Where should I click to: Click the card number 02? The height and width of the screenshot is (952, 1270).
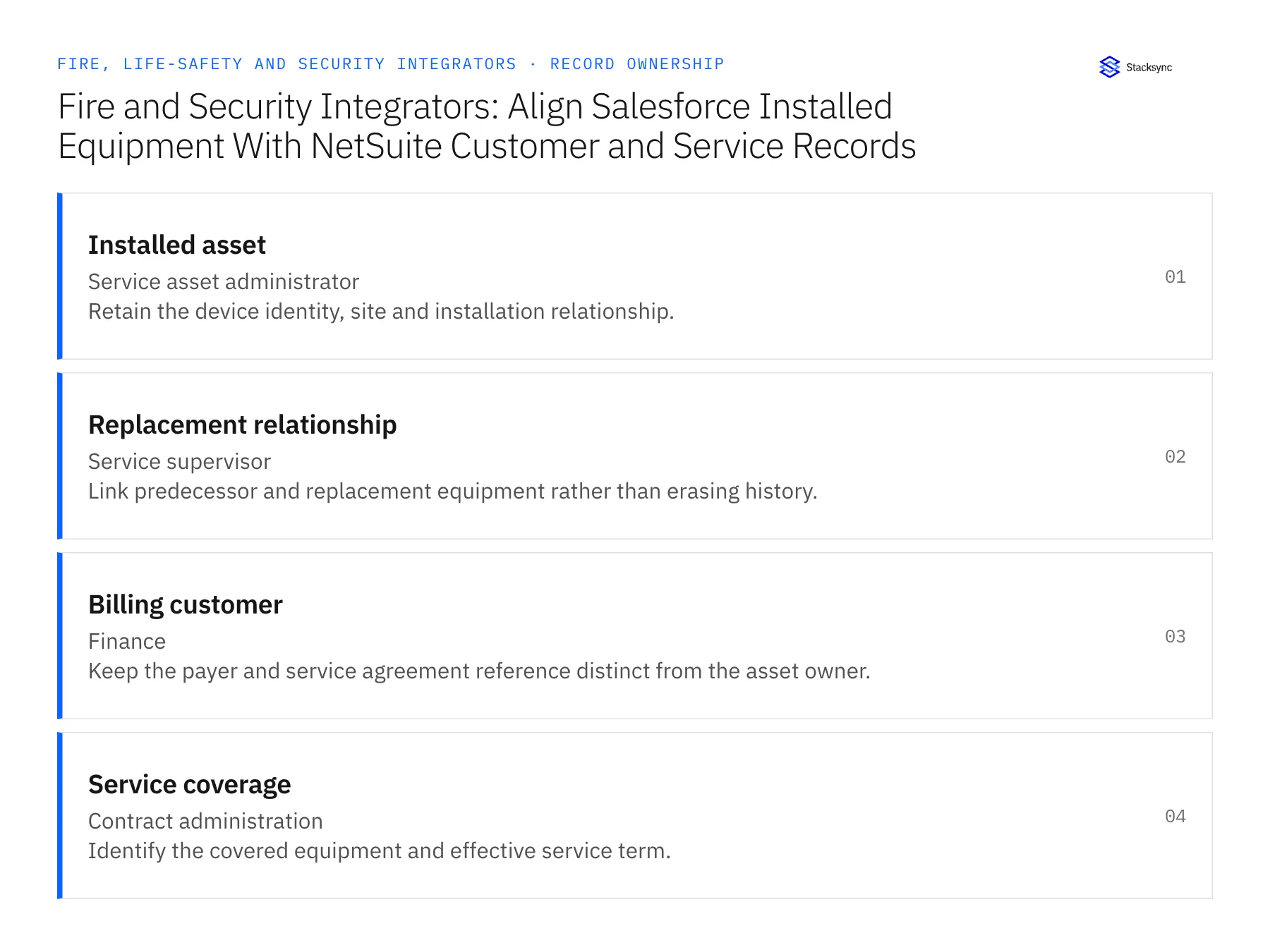1175,456
